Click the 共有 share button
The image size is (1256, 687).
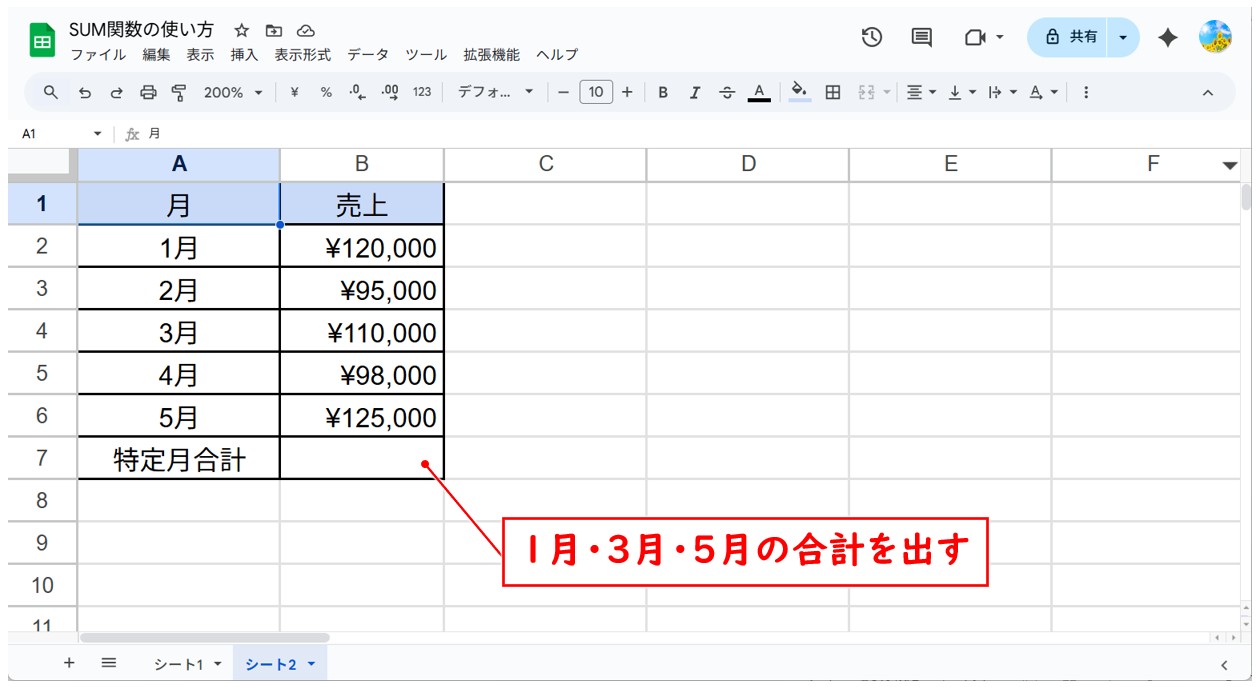tap(1070, 37)
